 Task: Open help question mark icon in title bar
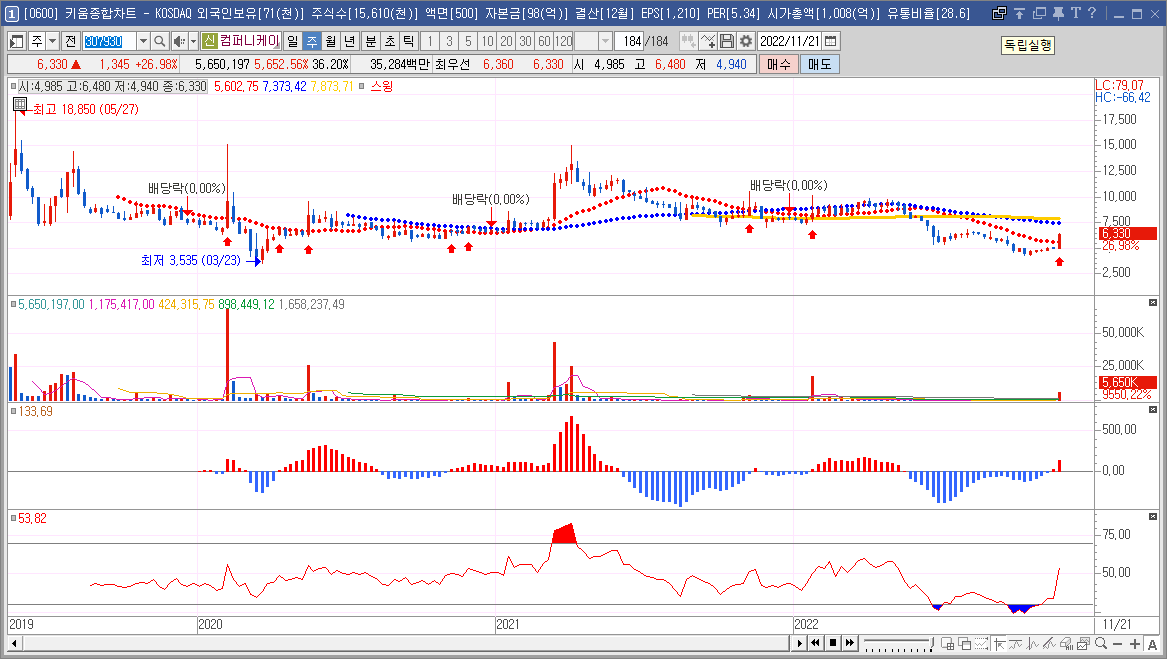point(1092,13)
